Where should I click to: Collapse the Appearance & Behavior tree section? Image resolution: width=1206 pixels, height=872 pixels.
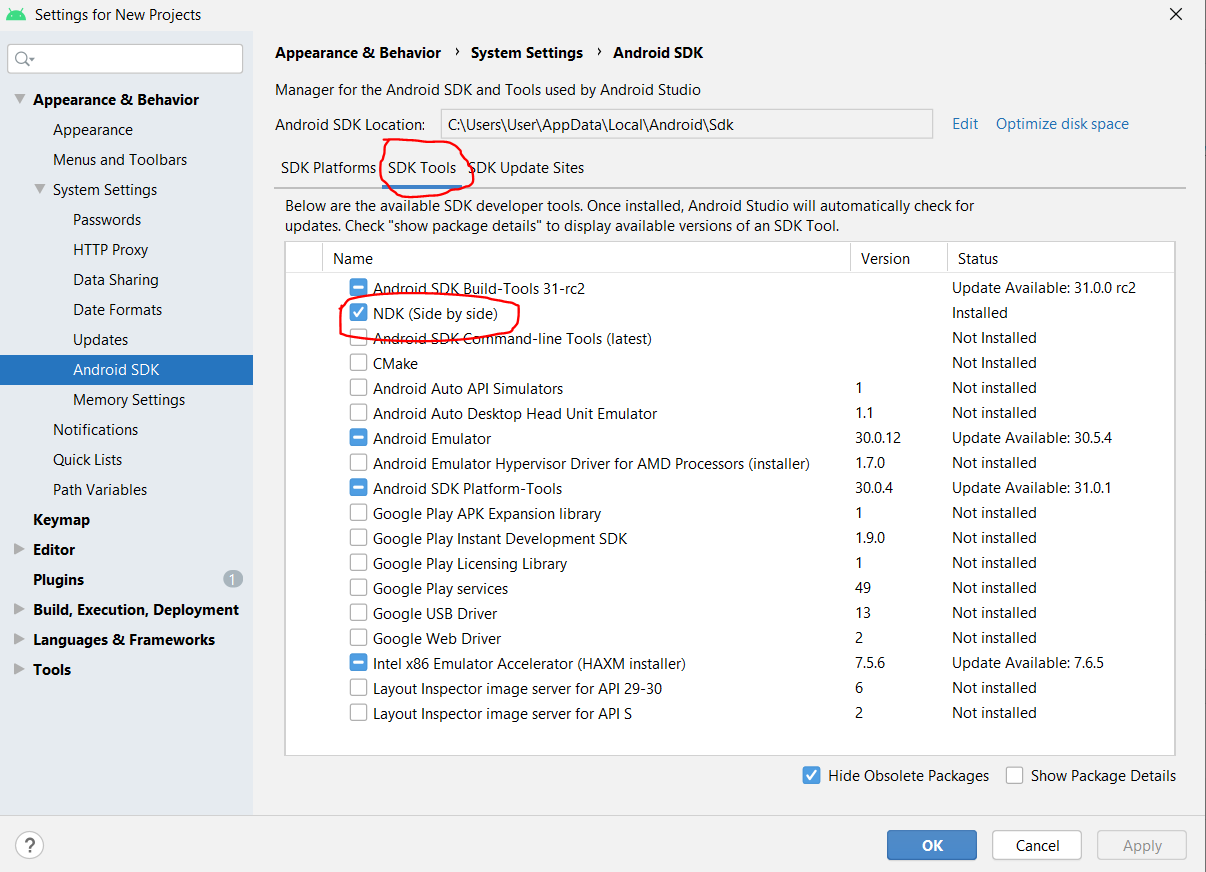tap(20, 100)
